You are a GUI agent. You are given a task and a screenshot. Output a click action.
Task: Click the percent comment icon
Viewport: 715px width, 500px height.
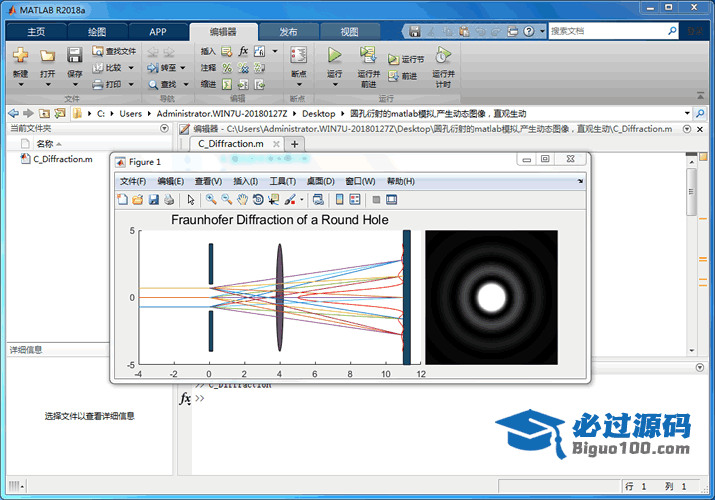(227, 68)
